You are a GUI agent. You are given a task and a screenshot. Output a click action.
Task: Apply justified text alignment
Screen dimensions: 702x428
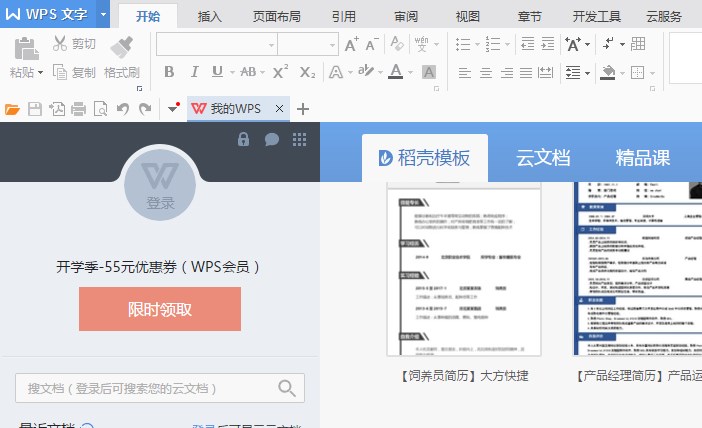[526, 73]
